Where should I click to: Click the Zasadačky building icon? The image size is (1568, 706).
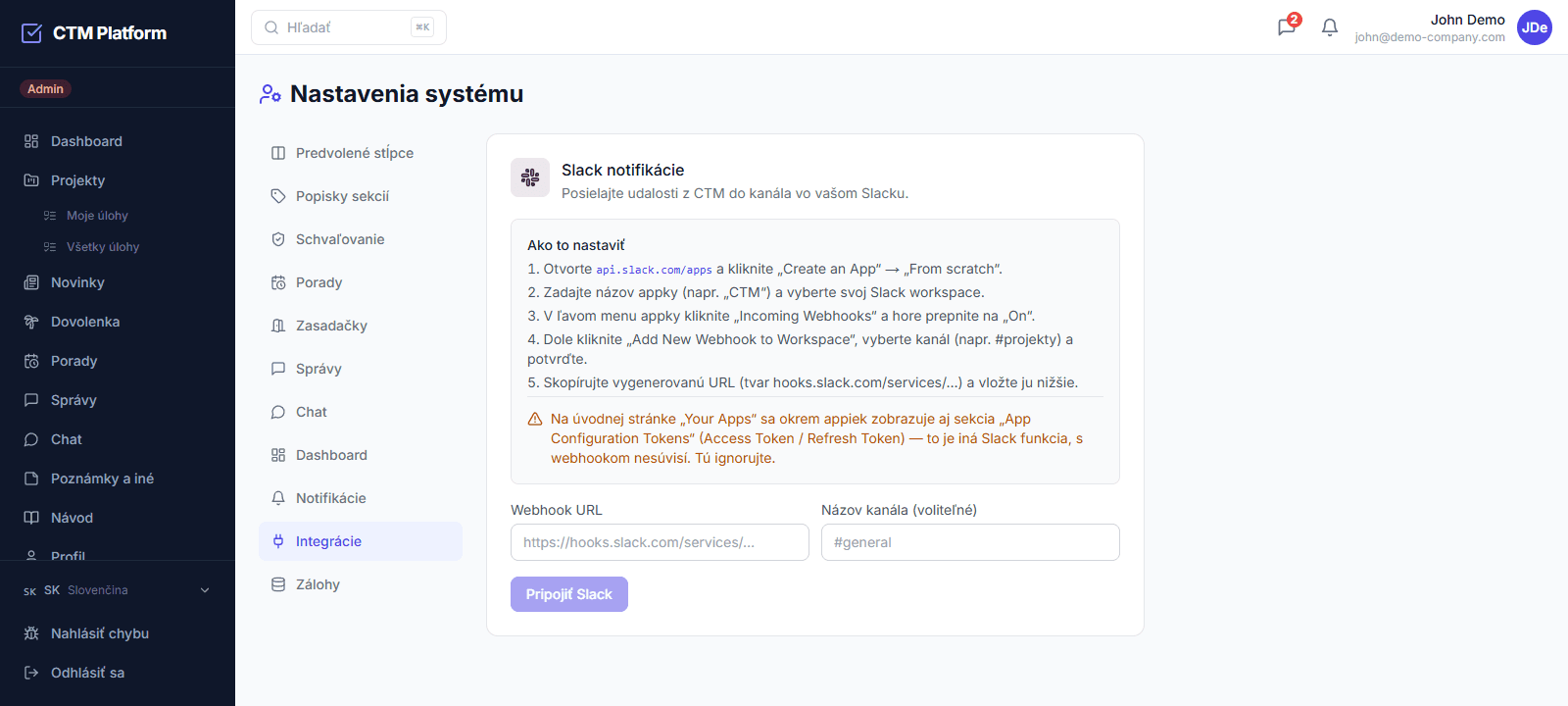coord(278,326)
